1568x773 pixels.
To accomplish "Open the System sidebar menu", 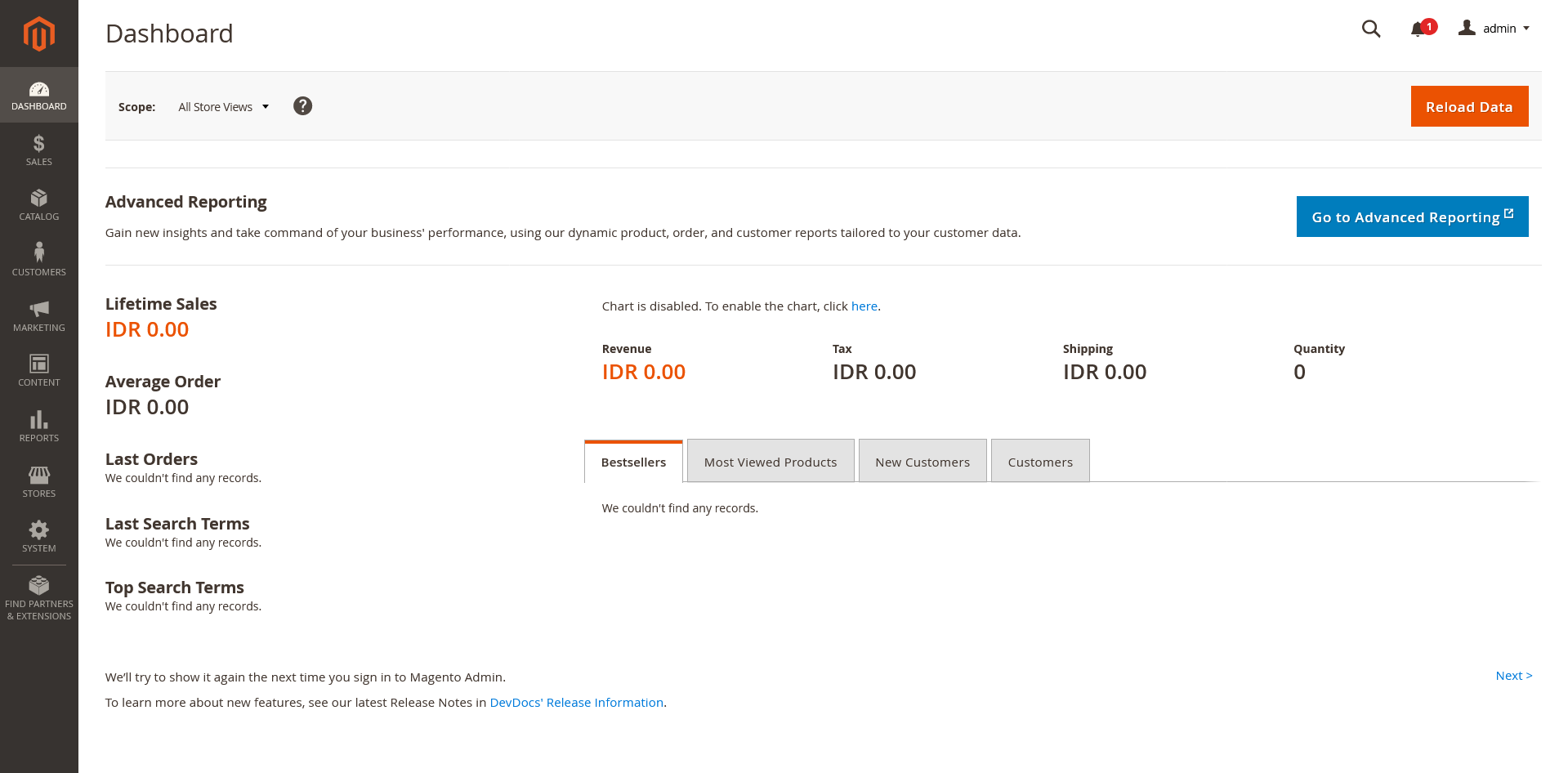I will 39,537.
